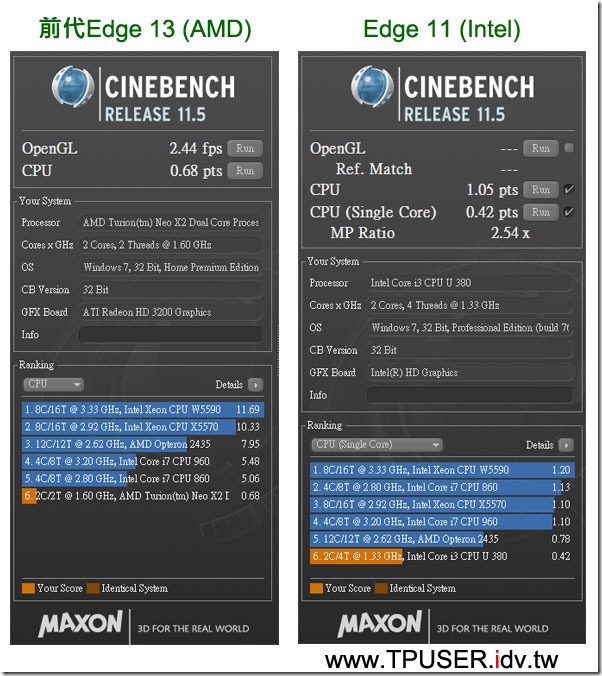Open the CPU ranking dropdown
602x676 pixels.
pyautogui.click(x=53, y=384)
